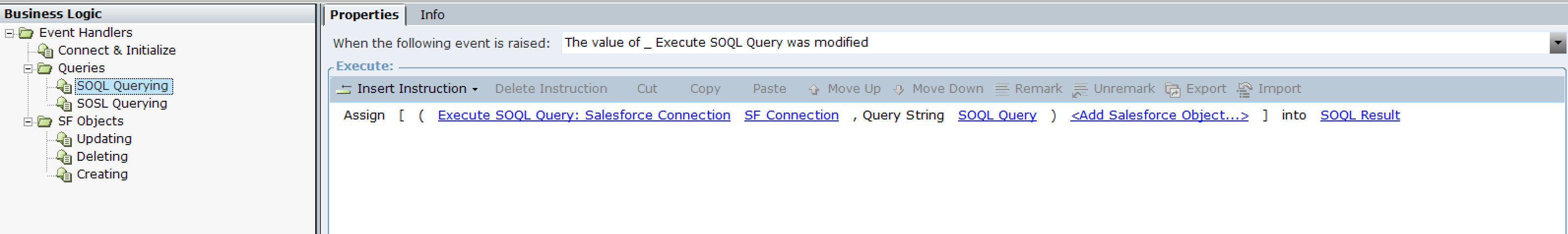Click the Import icon
The image size is (1568, 234).
tap(1244, 89)
